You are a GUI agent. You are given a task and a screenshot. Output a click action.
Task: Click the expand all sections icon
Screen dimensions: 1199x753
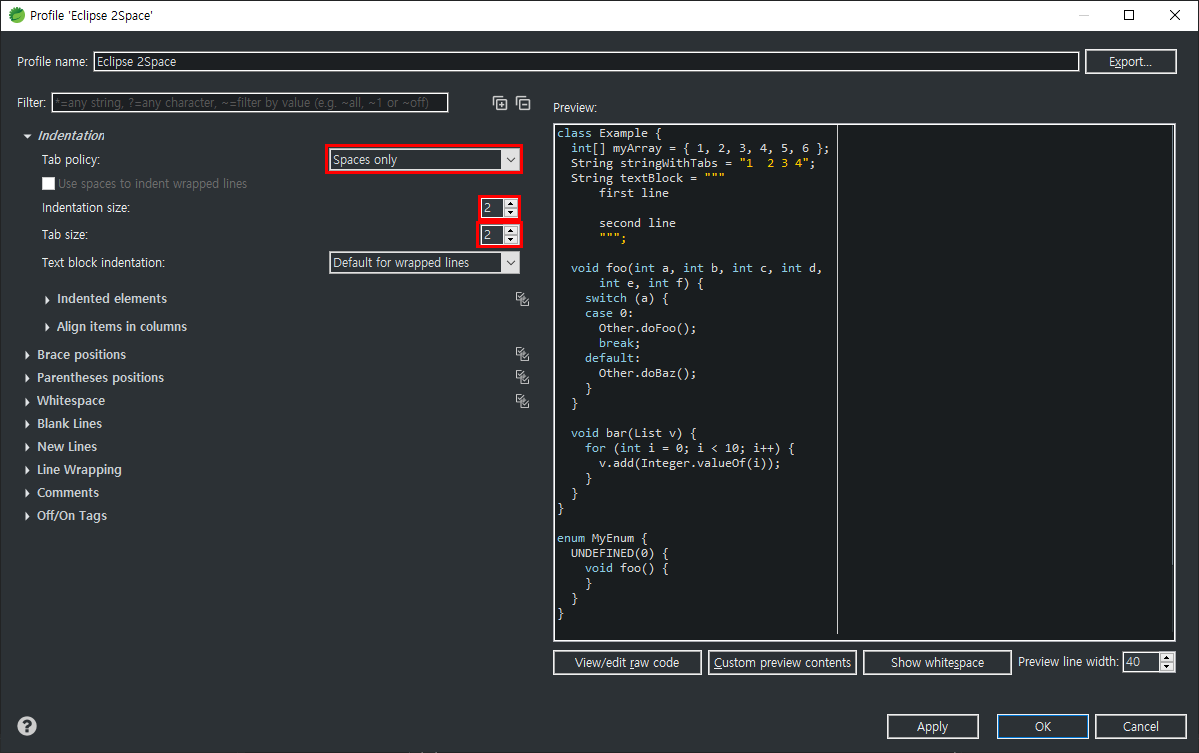click(500, 103)
